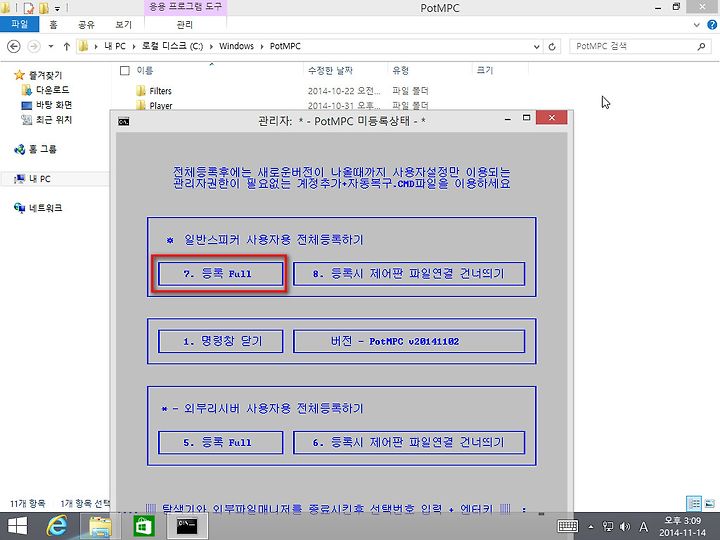The width and height of the screenshot is (720, 540).
Task: Switch to details view layout icon
Action: pos(694,503)
